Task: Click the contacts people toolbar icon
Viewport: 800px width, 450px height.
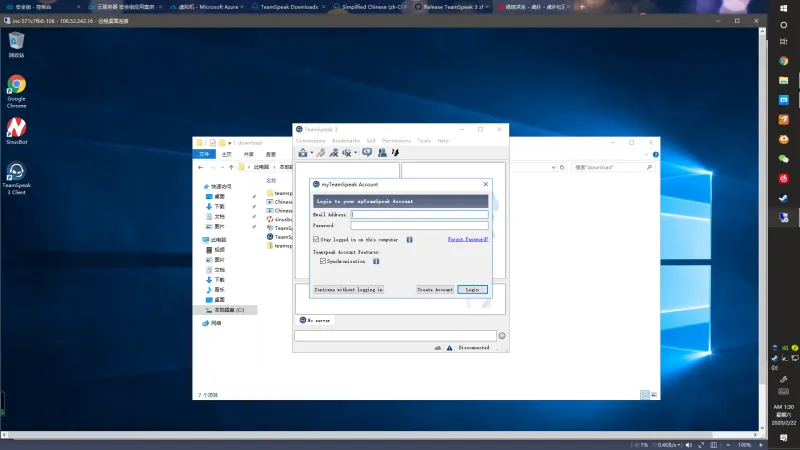Action: click(x=382, y=153)
